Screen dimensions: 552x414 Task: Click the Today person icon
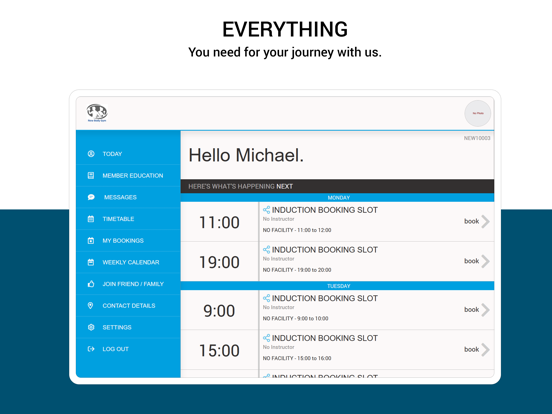[91, 154]
